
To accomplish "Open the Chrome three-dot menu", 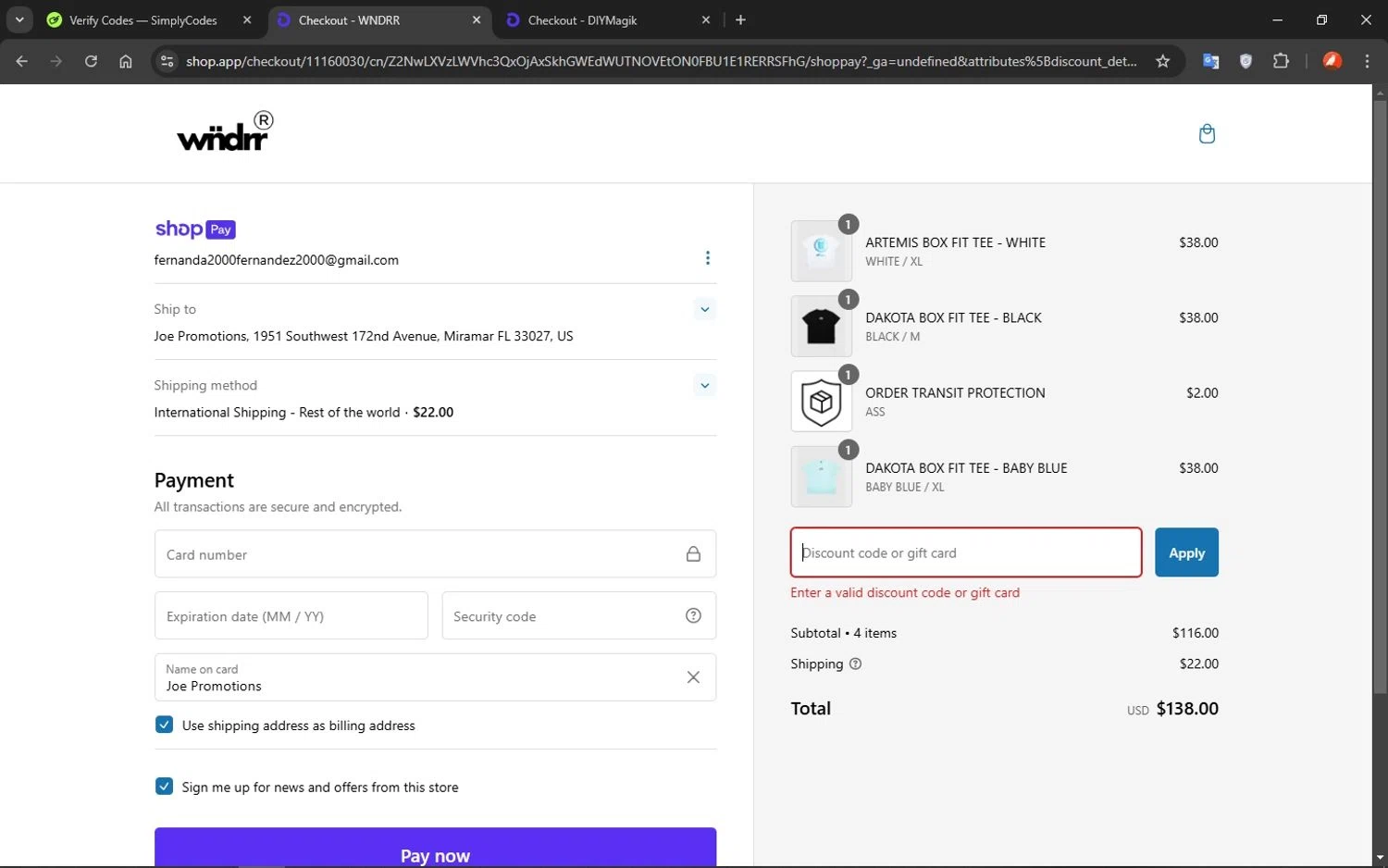I will point(1368,61).
